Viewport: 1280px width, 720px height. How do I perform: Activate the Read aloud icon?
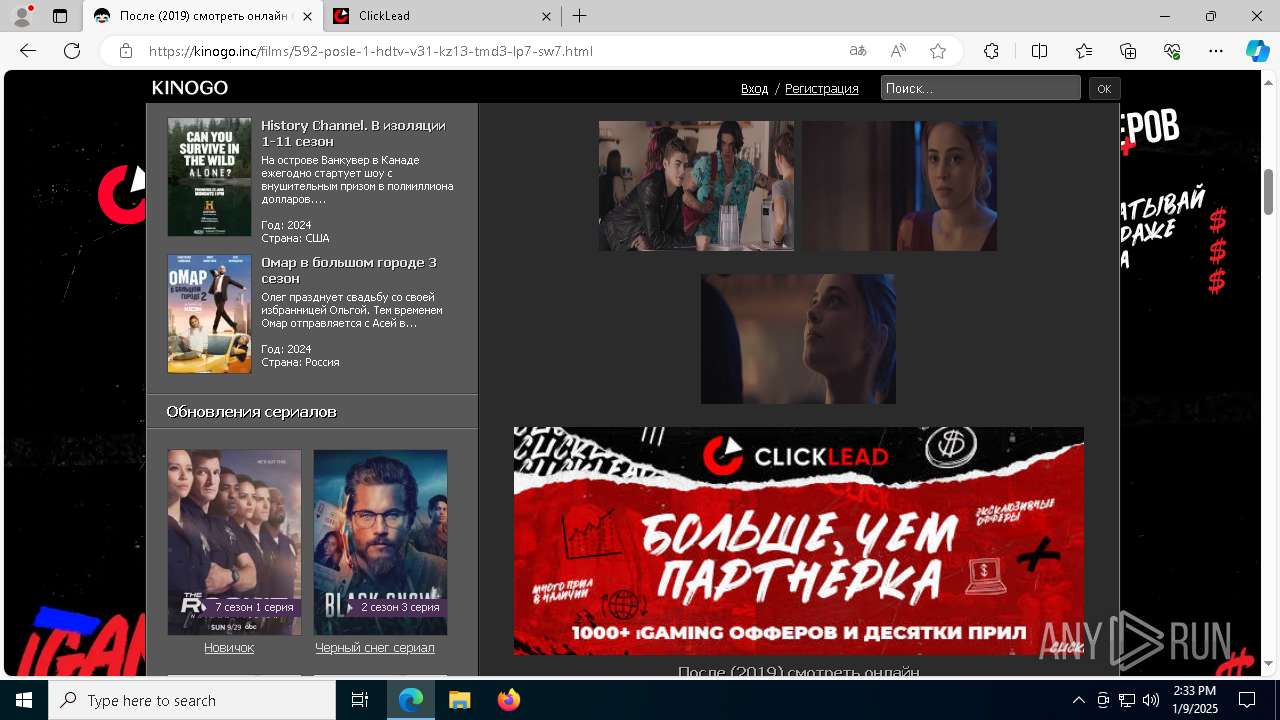(x=898, y=51)
